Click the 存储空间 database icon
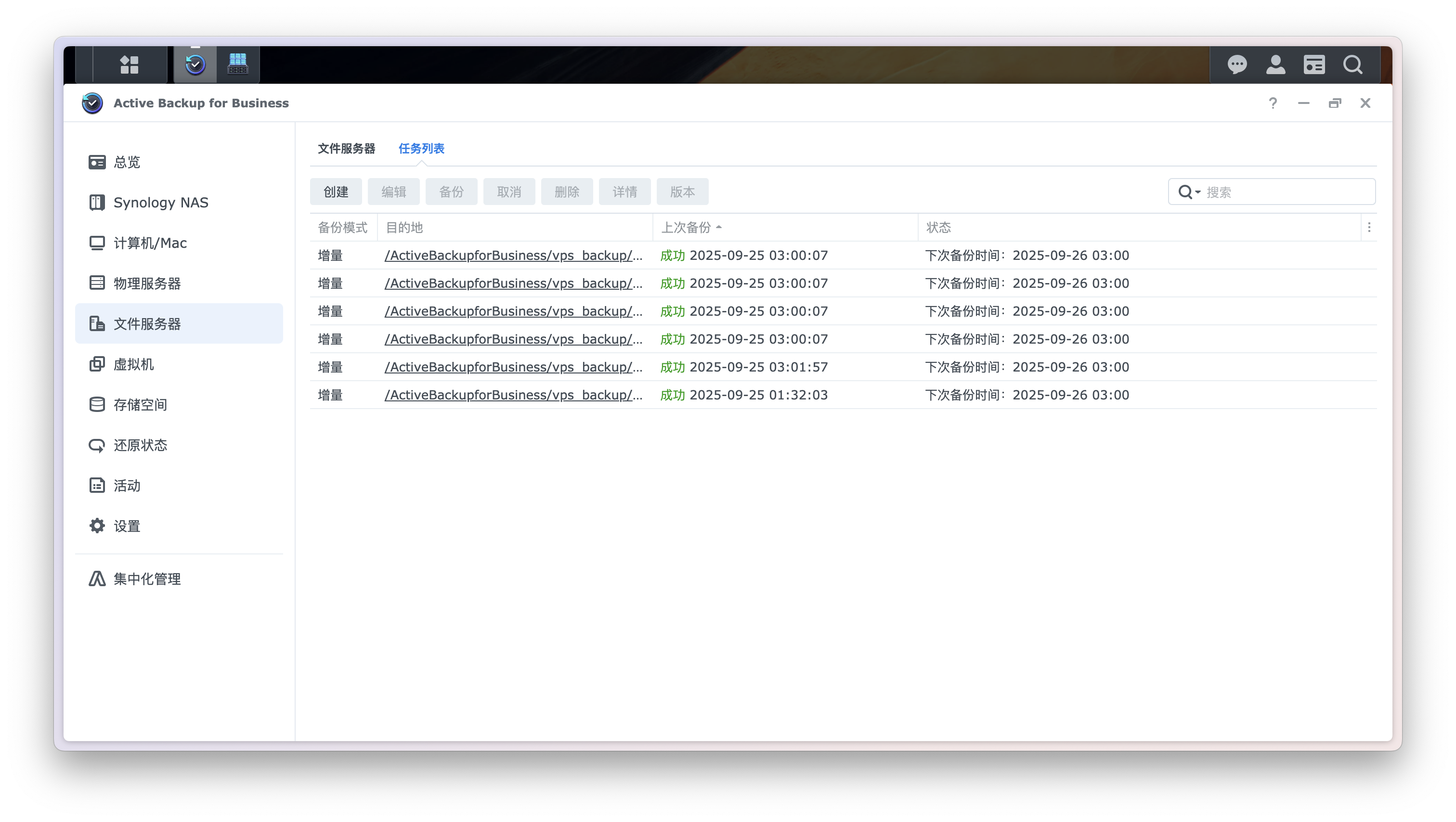The image size is (1456, 822). 97,405
